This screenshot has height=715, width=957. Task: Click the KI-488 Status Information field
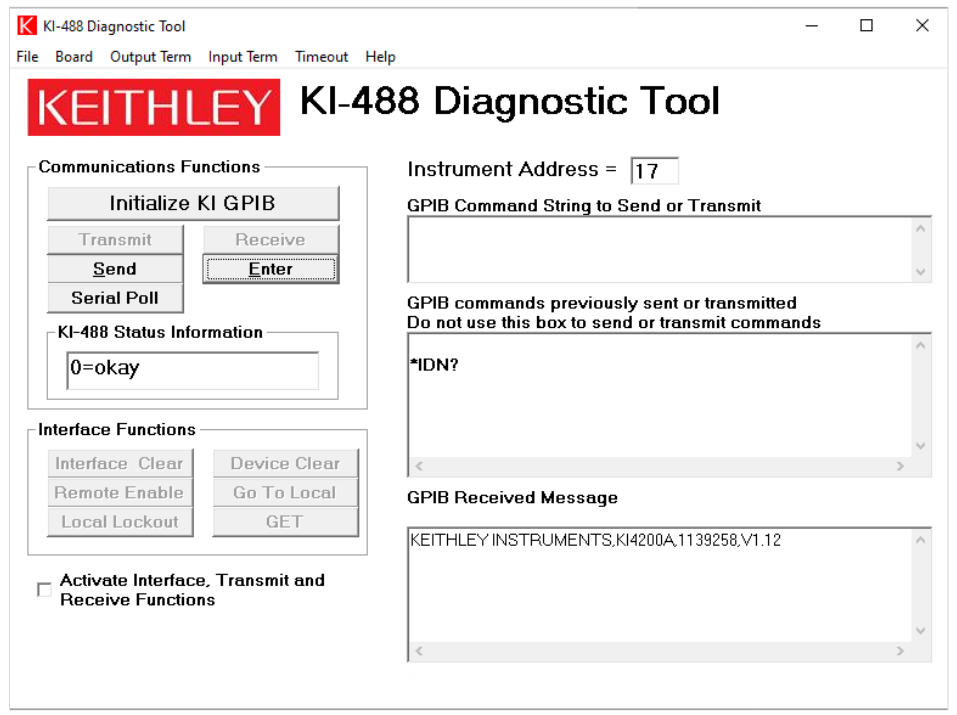click(x=192, y=369)
